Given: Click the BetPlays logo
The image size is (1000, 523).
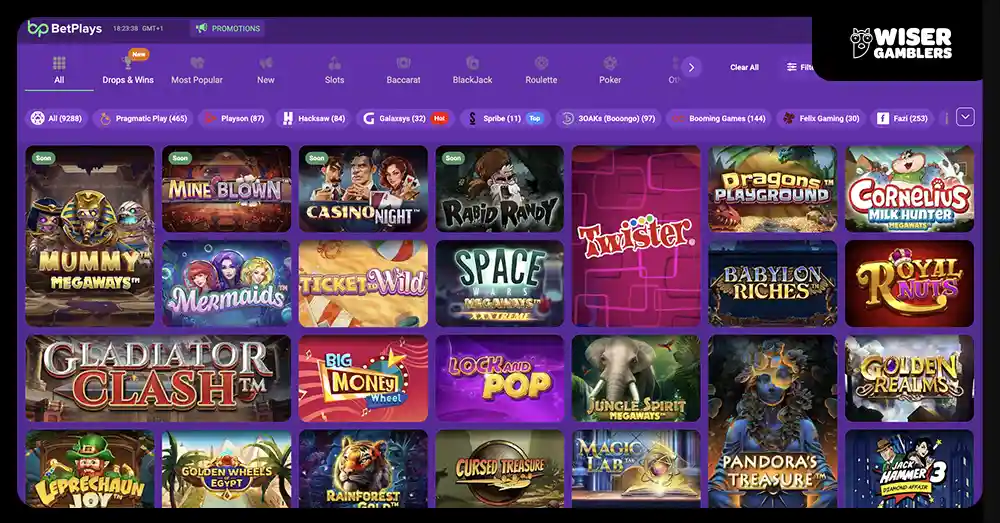Looking at the screenshot, I should (64, 29).
